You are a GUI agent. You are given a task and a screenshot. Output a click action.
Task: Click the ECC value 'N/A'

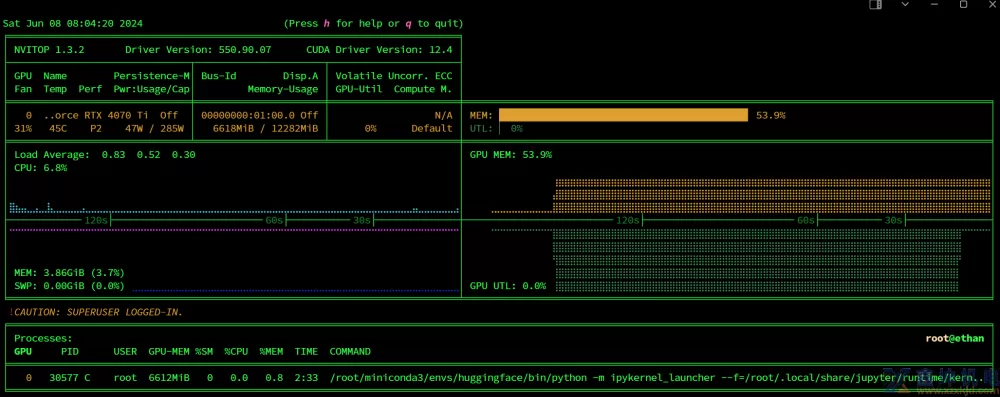tap(443, 116)
